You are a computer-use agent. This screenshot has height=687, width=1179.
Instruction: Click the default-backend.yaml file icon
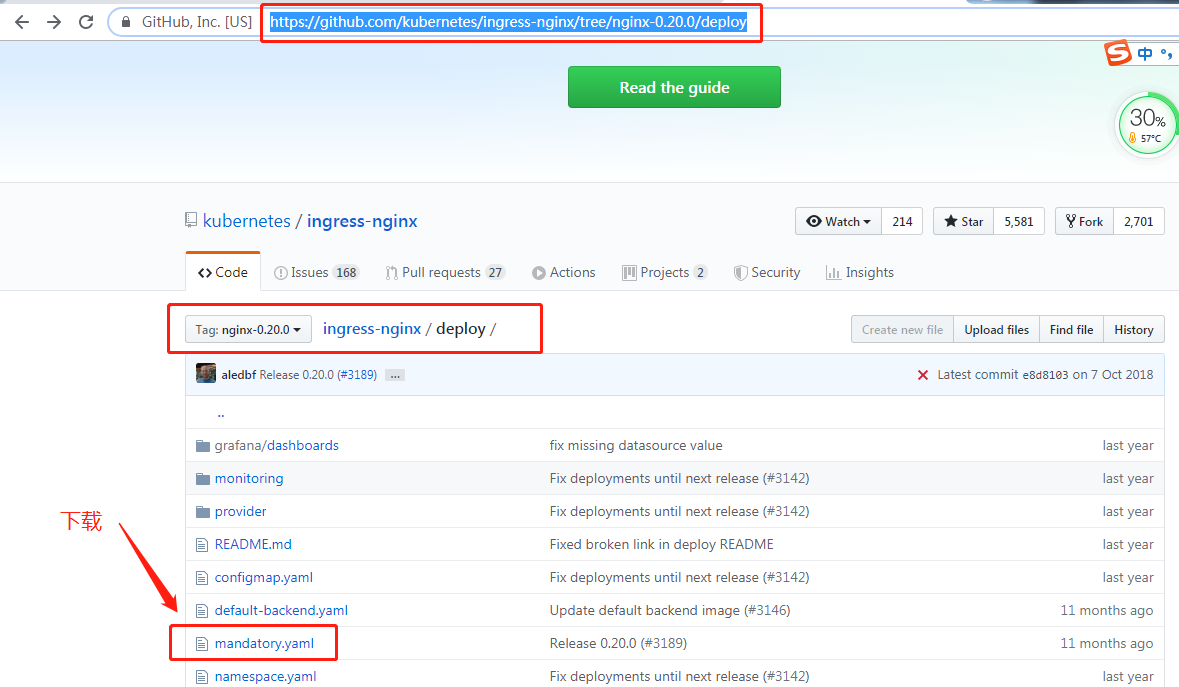point(202,611)
